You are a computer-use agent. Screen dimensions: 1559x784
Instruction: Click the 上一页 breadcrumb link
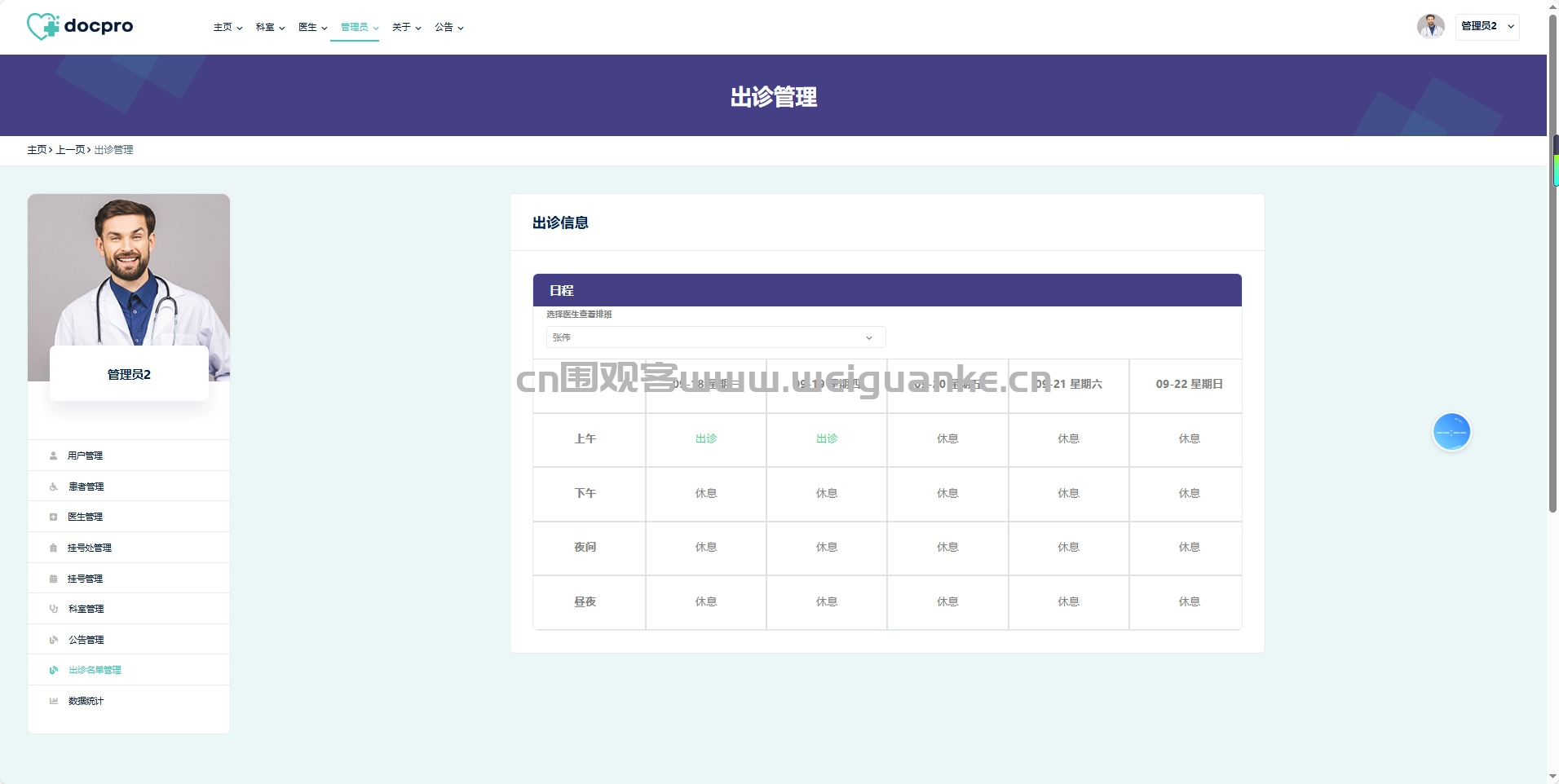point(70,150)
